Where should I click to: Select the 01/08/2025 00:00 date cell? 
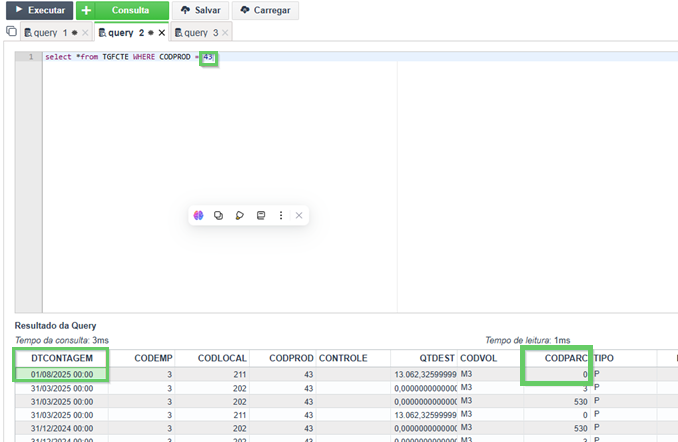(62, 375)
